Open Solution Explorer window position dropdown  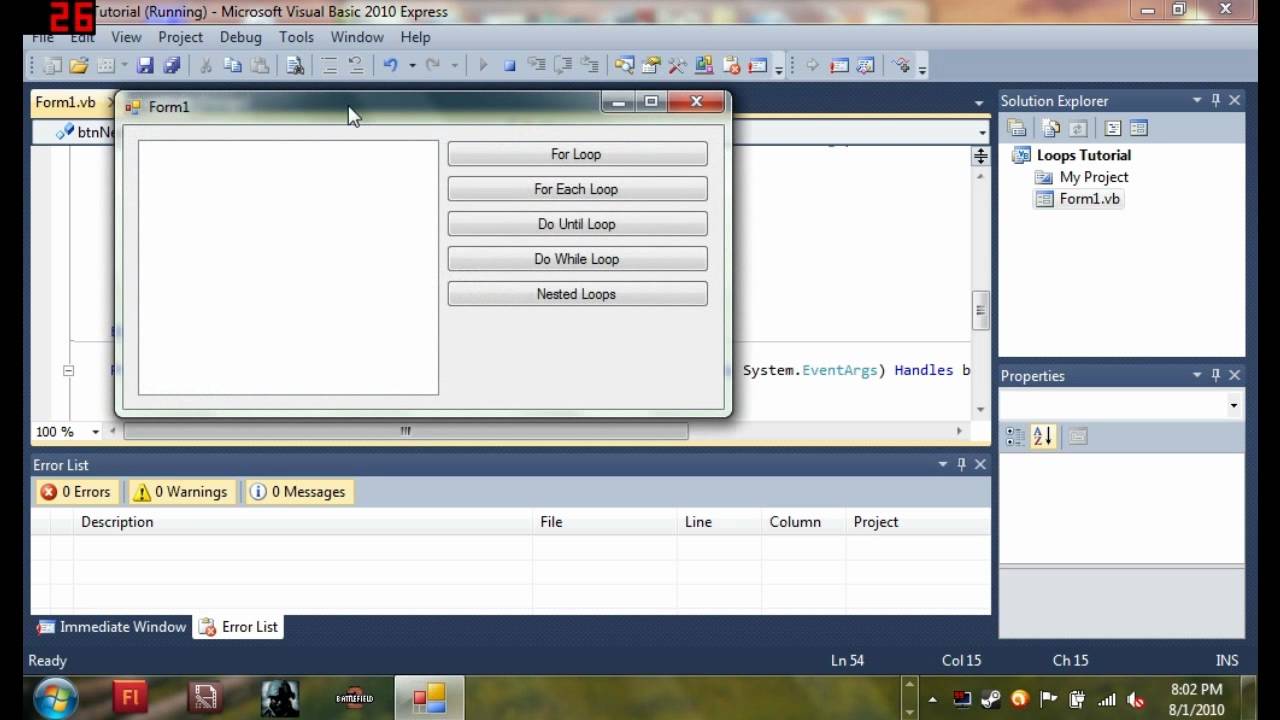click(x=1197, y=100)
